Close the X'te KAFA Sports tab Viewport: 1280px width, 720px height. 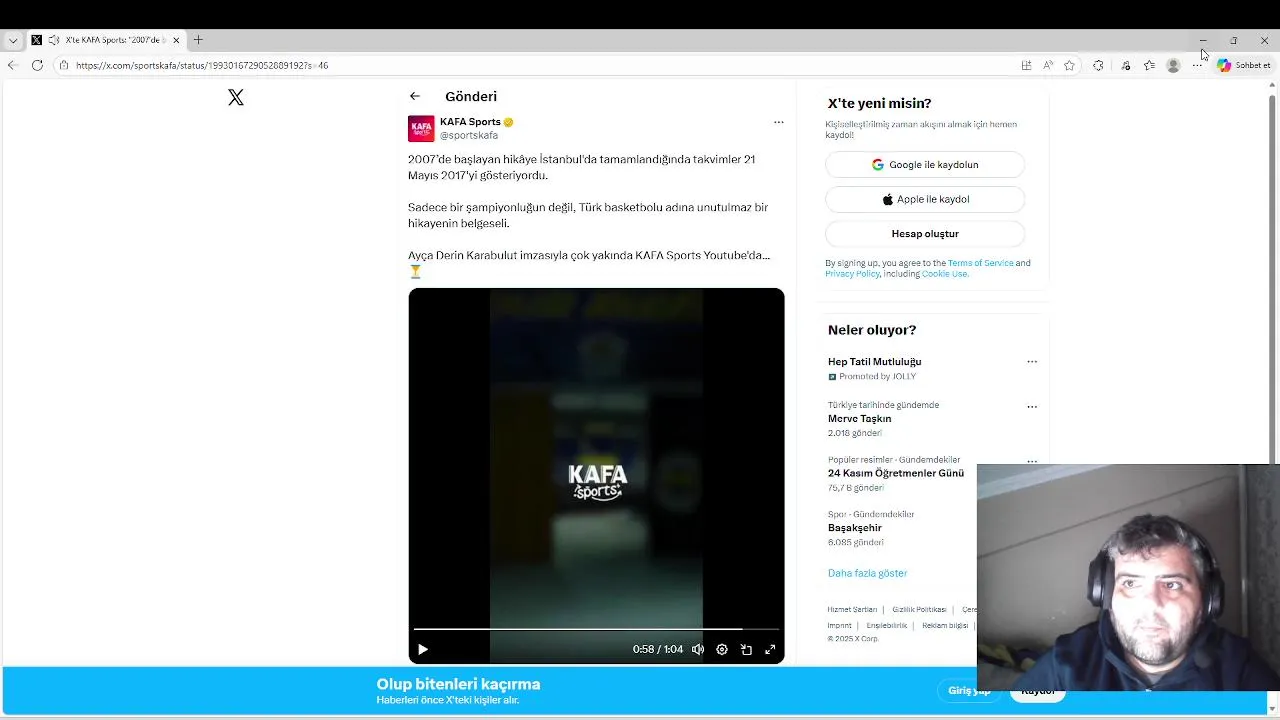[x=176, y=40]
